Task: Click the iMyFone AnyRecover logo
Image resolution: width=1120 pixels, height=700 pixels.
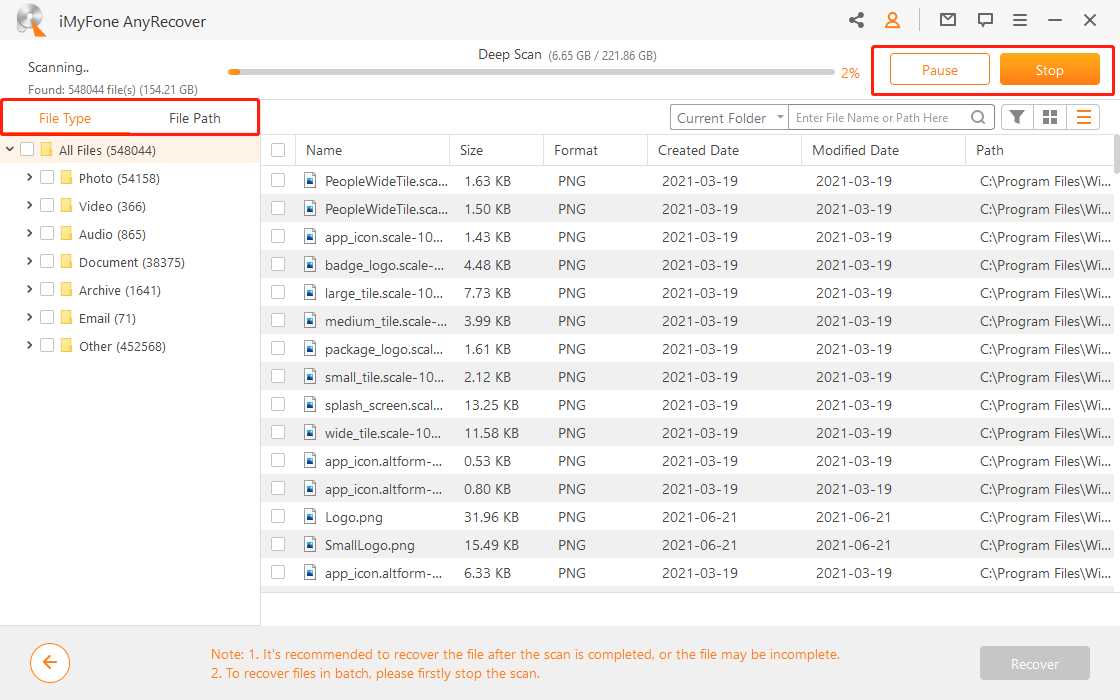Action: pyautogui.click(x=31, y=20)
